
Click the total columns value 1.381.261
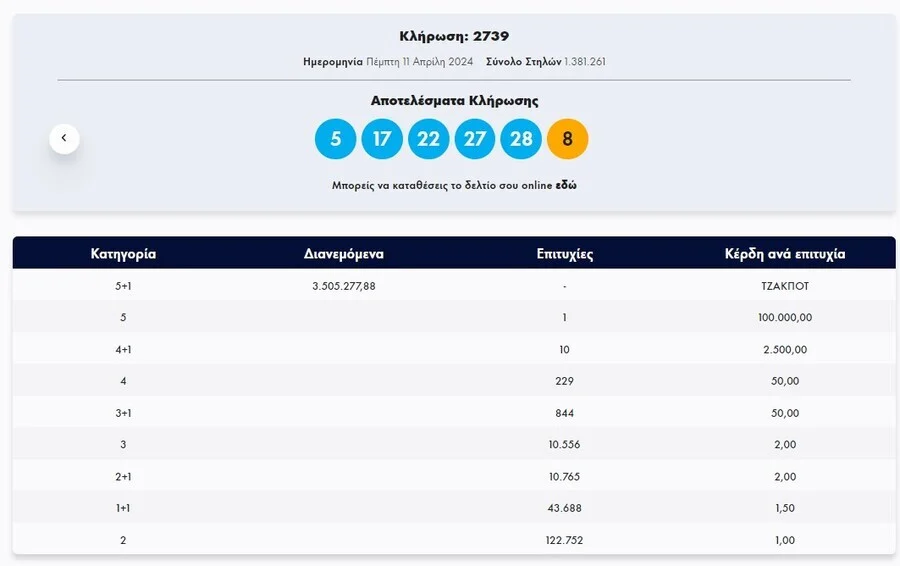point(585,62)
